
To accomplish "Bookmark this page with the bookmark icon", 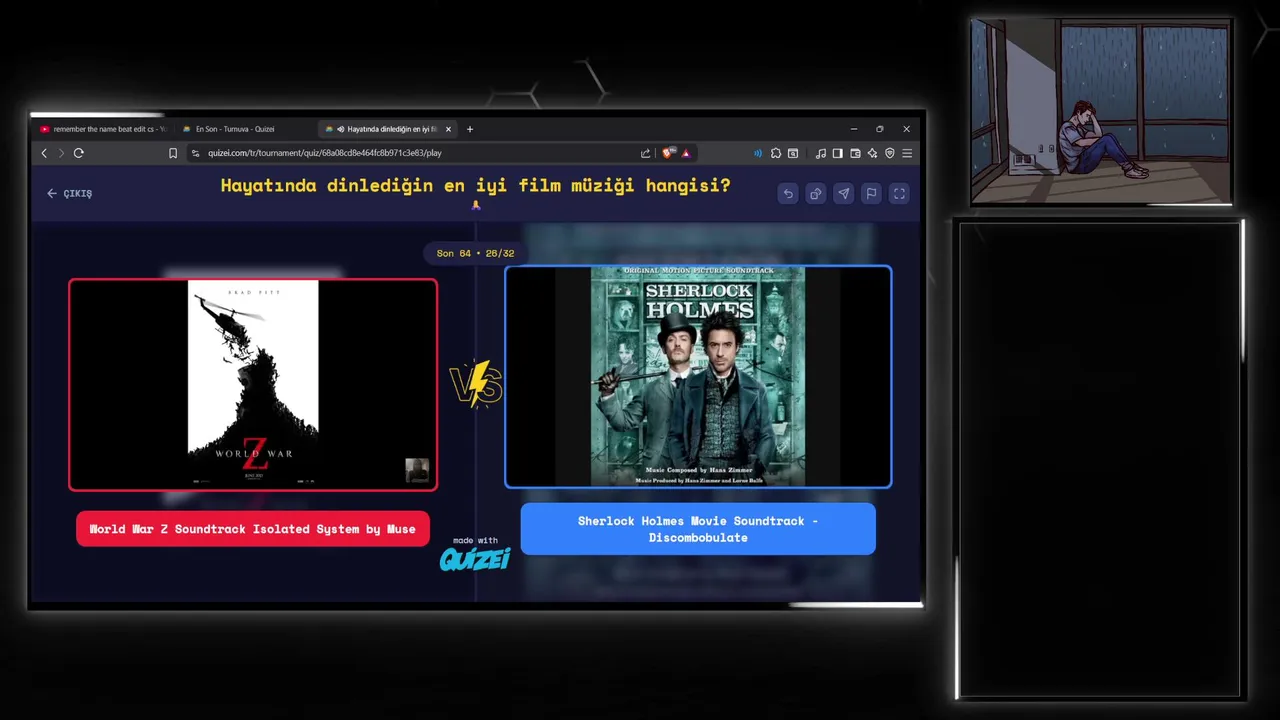I will tap(173, 153).
